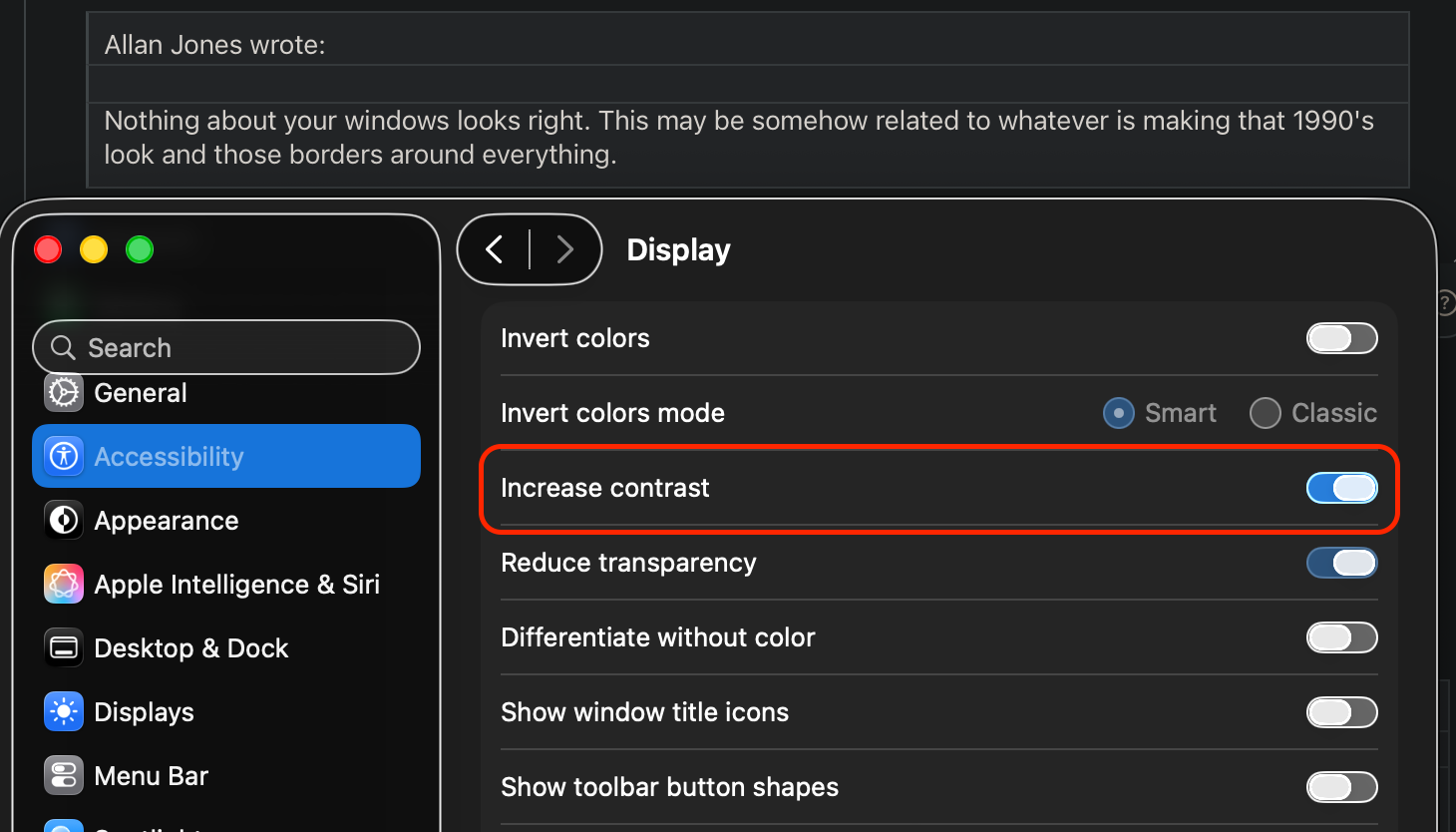Viewport: 1456px width, 832px height.
Task: Click the General gear icon in sidebar
Action: point(64,393)
